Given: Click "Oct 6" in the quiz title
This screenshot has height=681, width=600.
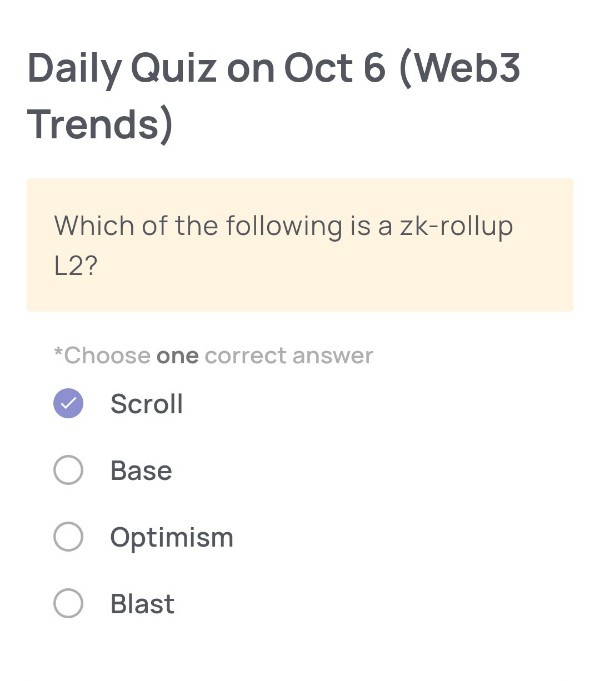Looking at the screenshot, I should tap(335, 68).
